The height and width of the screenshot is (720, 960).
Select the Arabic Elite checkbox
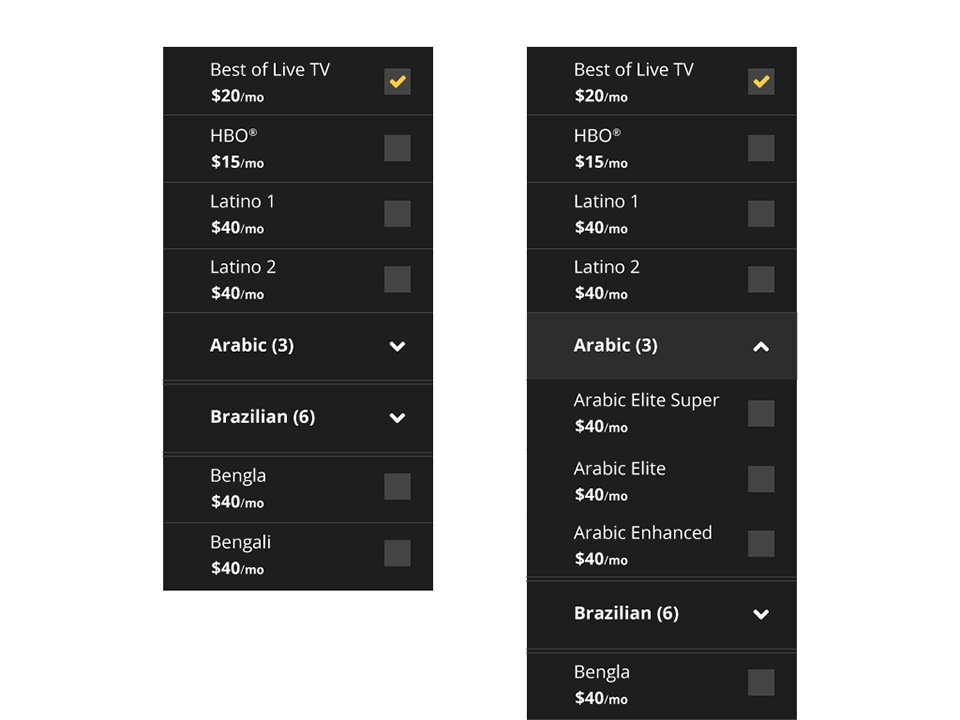pos(761,479)
